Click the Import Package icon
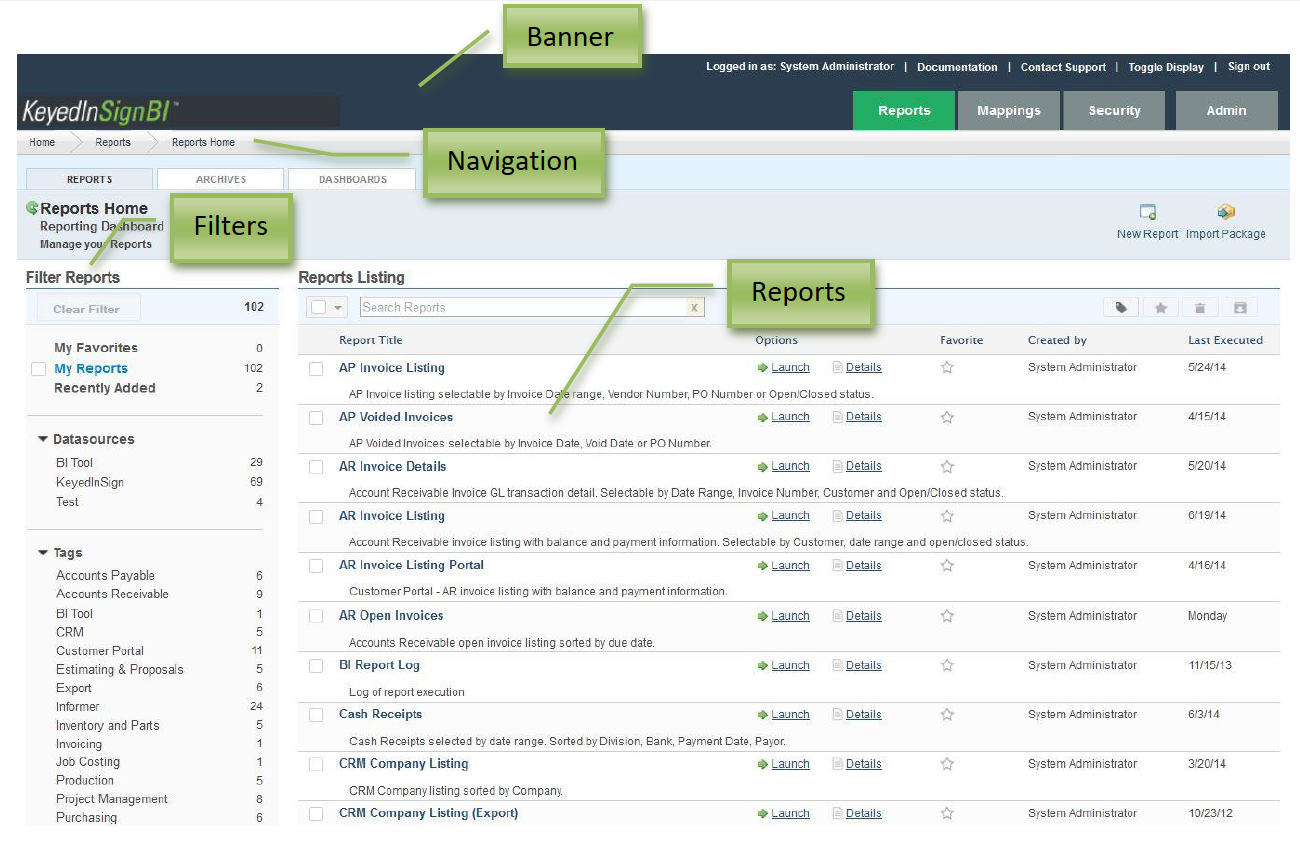1300x863 pixels. (1226, 213)
